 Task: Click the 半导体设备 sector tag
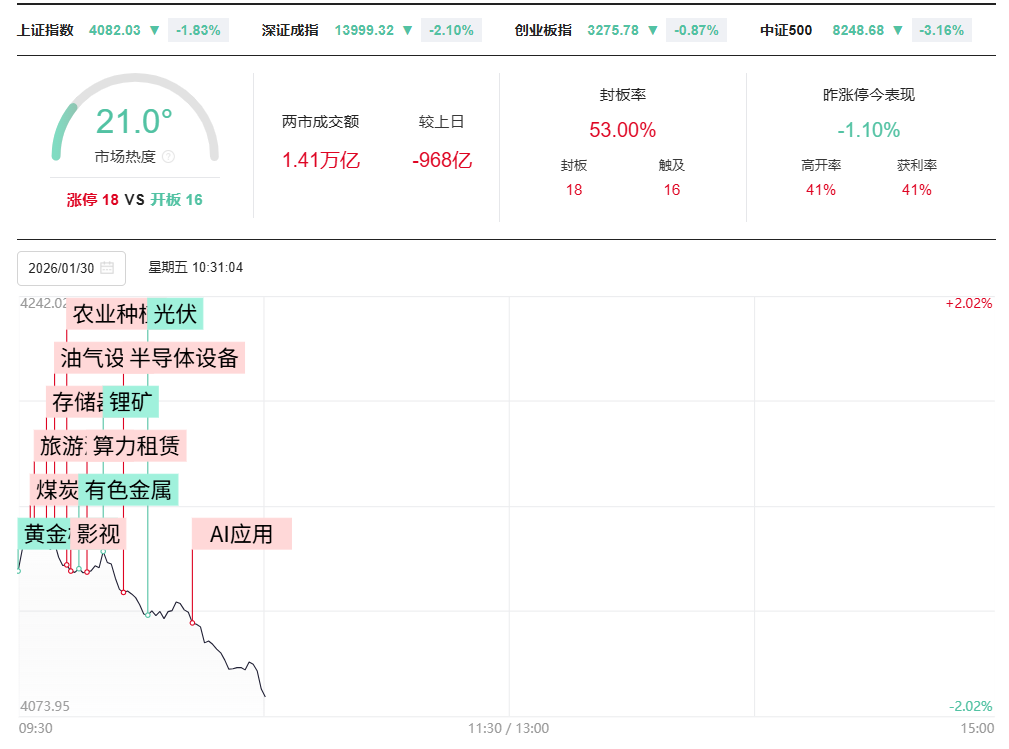(185, 358)
